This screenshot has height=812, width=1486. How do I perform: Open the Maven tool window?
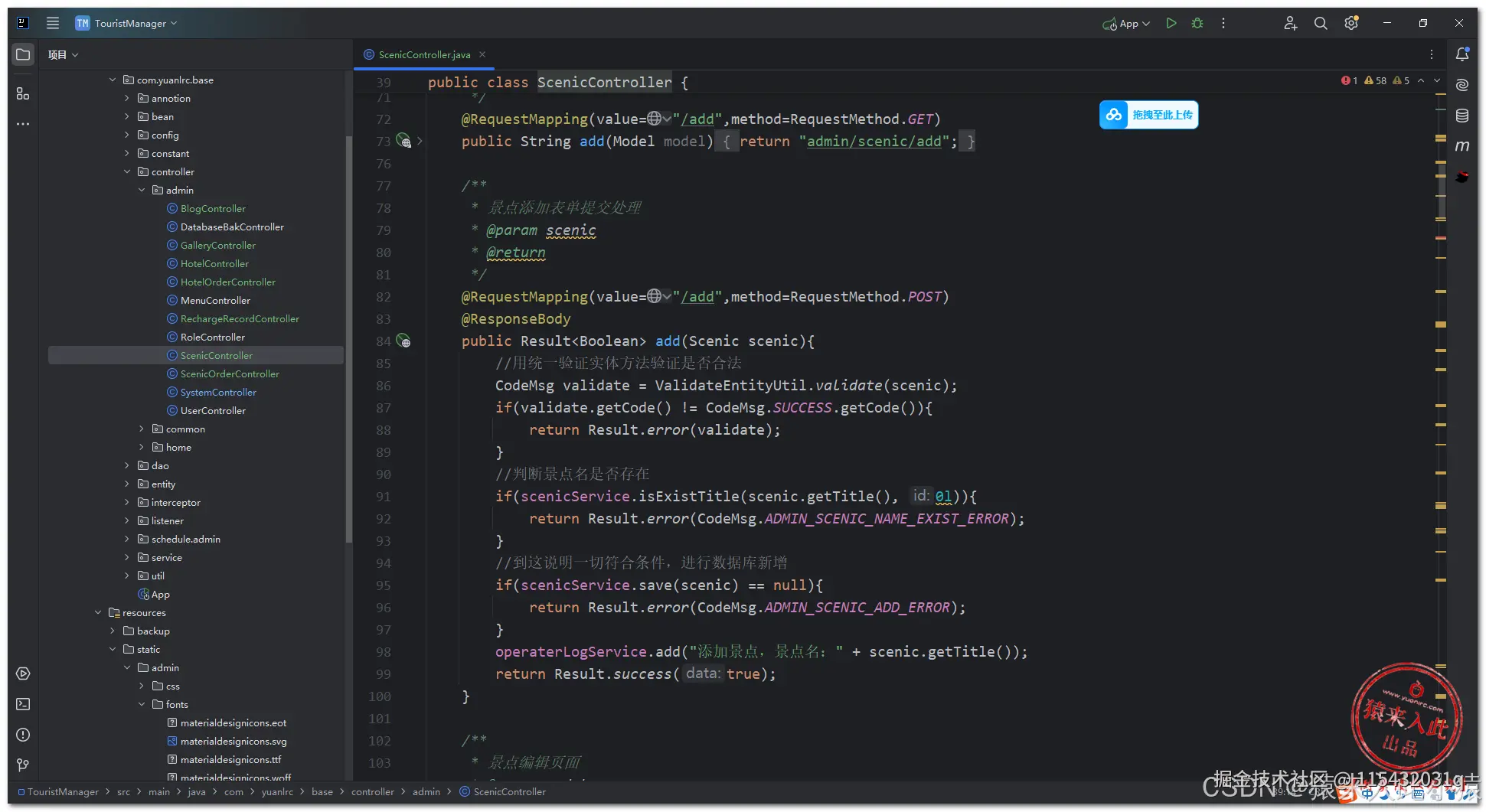pyautogui.click(x=1462, y=145)
